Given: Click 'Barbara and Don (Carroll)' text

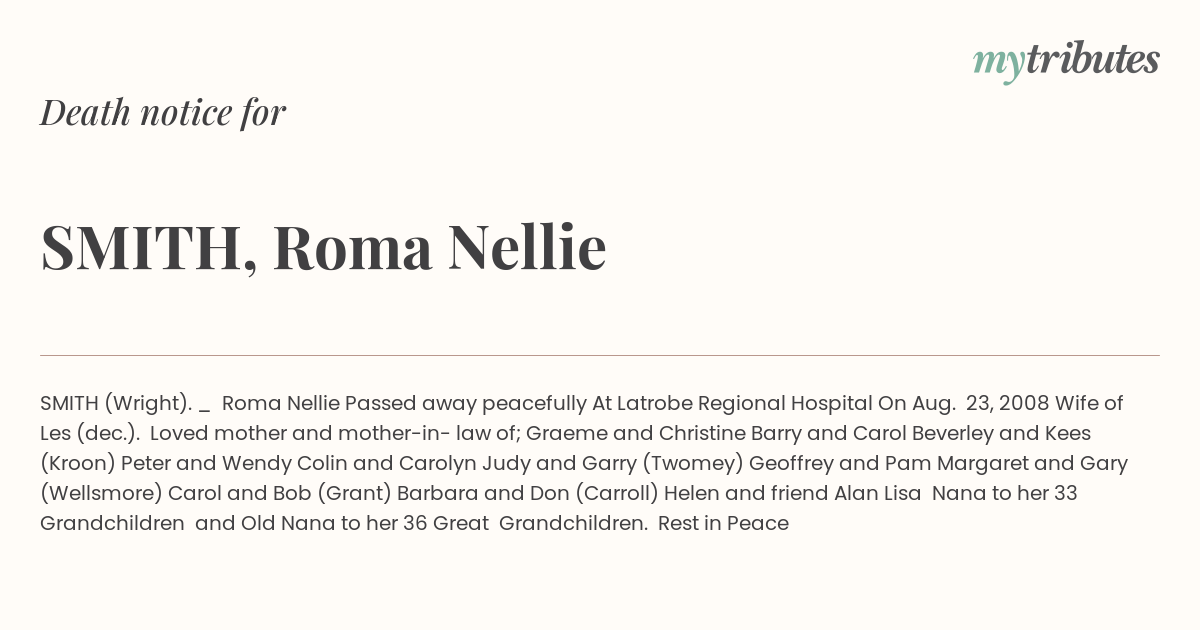Looking at the screenshot, I should (x=532, y=494).
